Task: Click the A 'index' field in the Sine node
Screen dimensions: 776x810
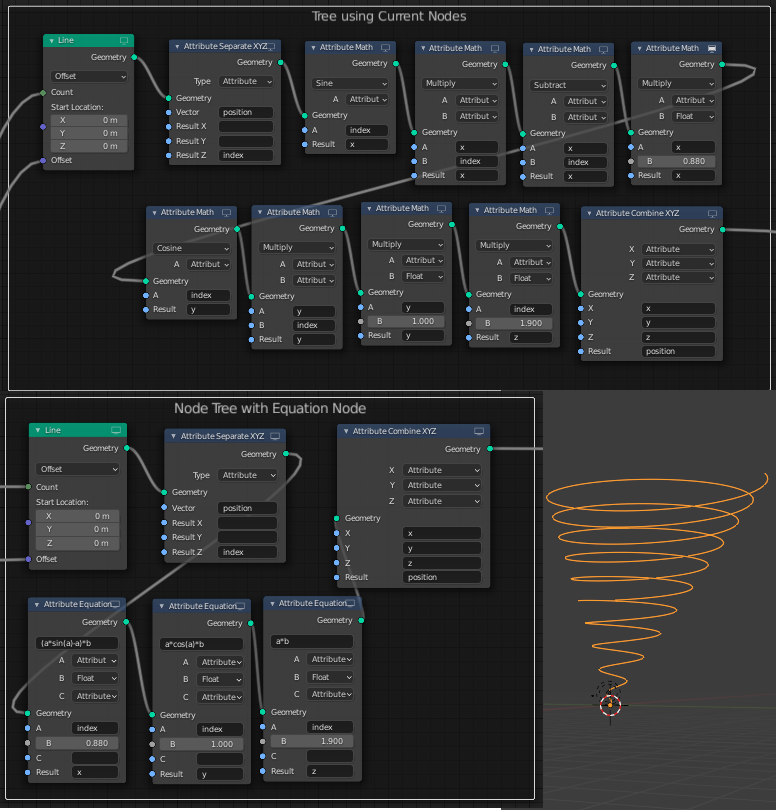Action: [x=367, y=131]
